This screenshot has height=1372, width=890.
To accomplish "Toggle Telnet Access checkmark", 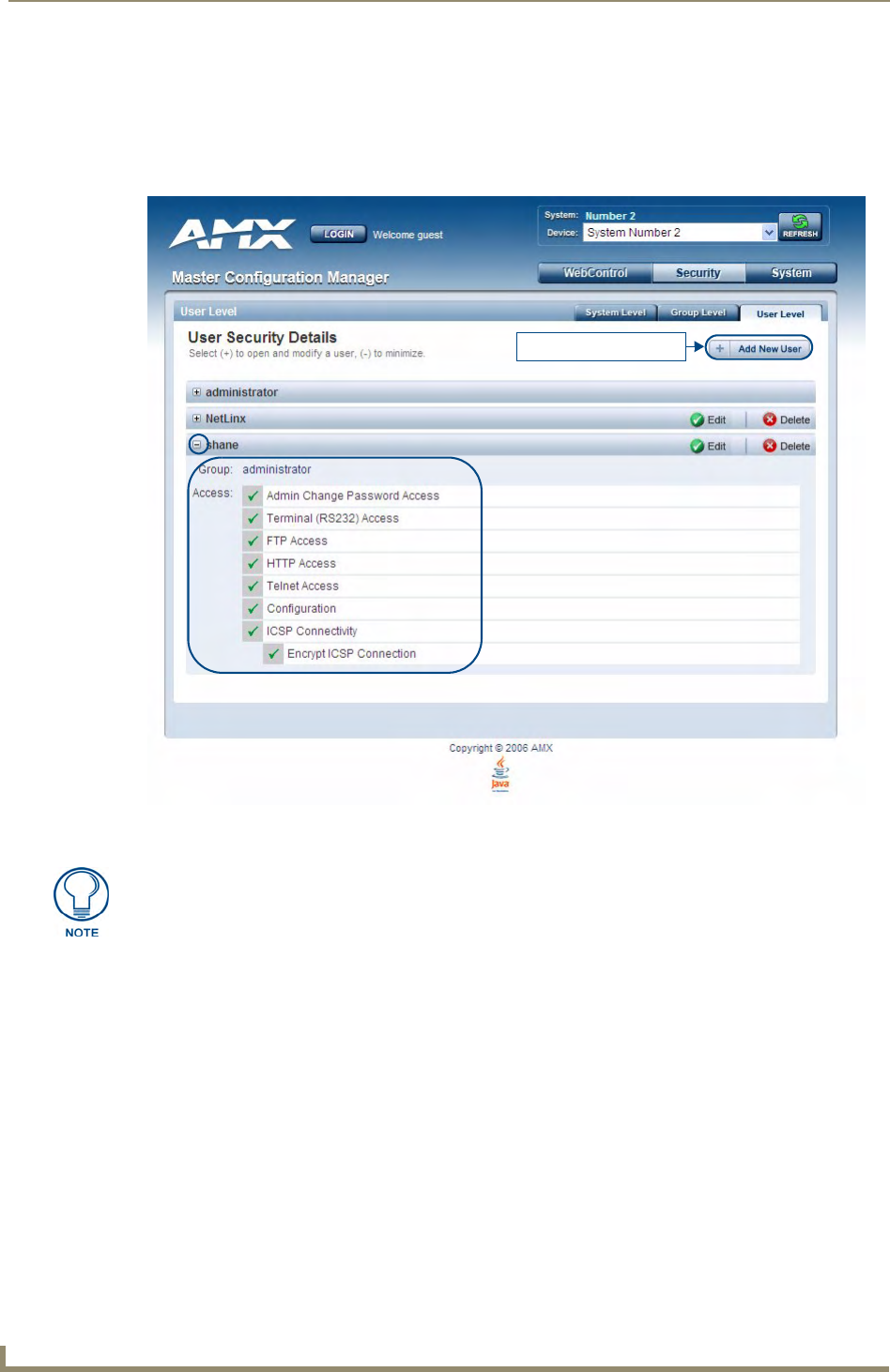I will pyautogui.click(x=253, y=586).
